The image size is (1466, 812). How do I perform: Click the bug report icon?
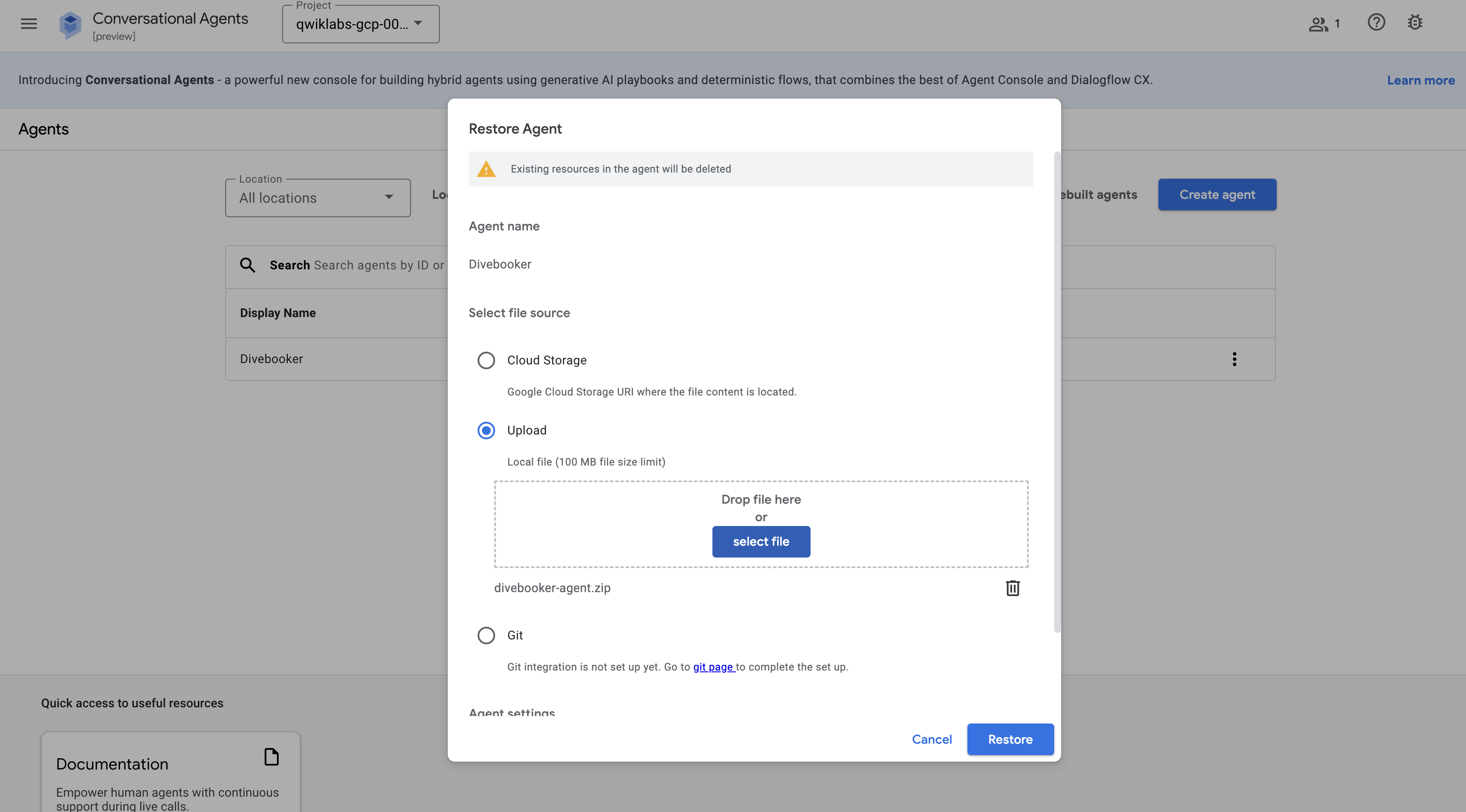click(1415, 23)
